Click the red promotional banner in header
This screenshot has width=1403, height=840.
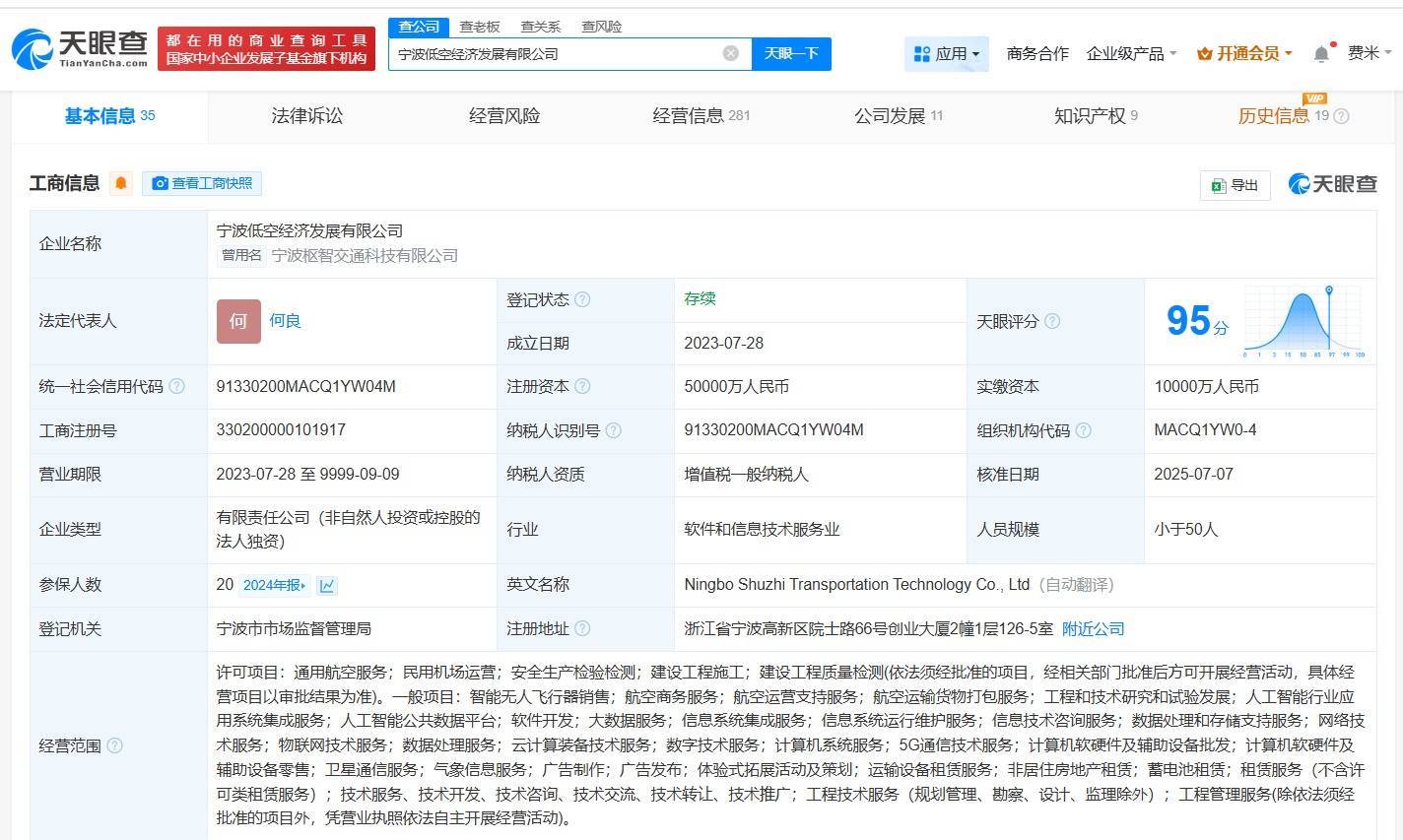[266, 49]
